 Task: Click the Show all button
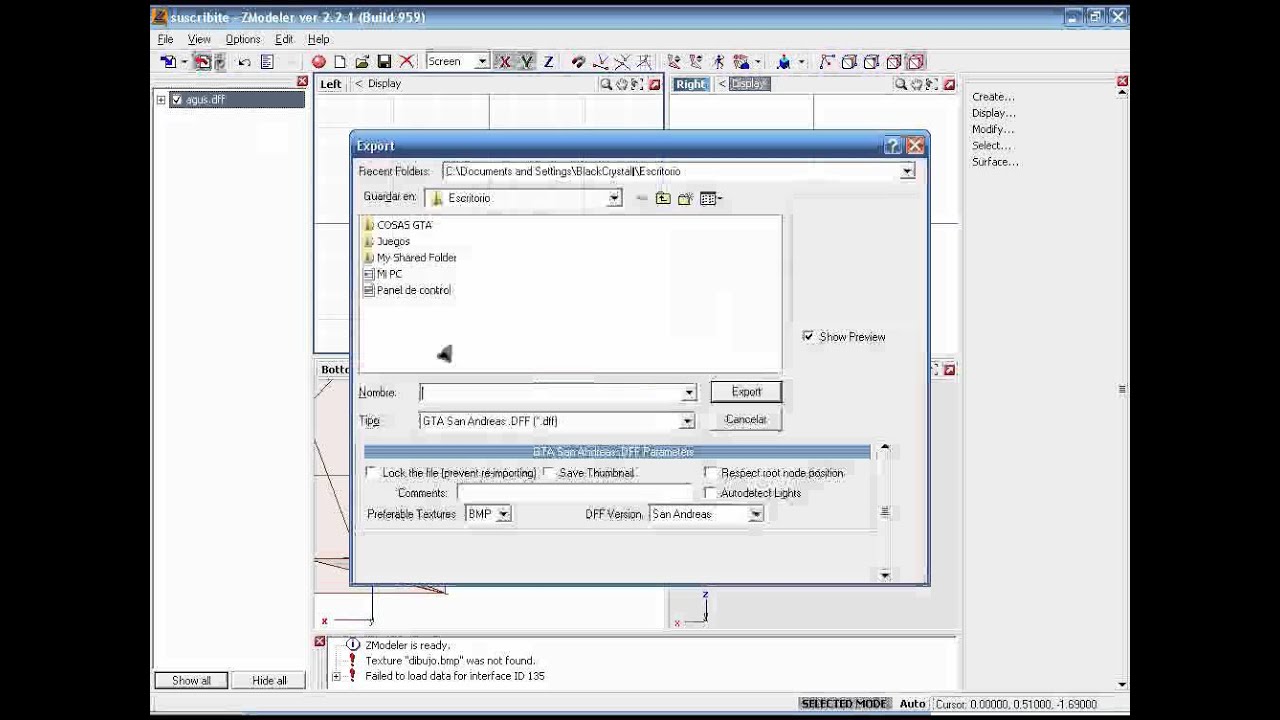(191, 680)
